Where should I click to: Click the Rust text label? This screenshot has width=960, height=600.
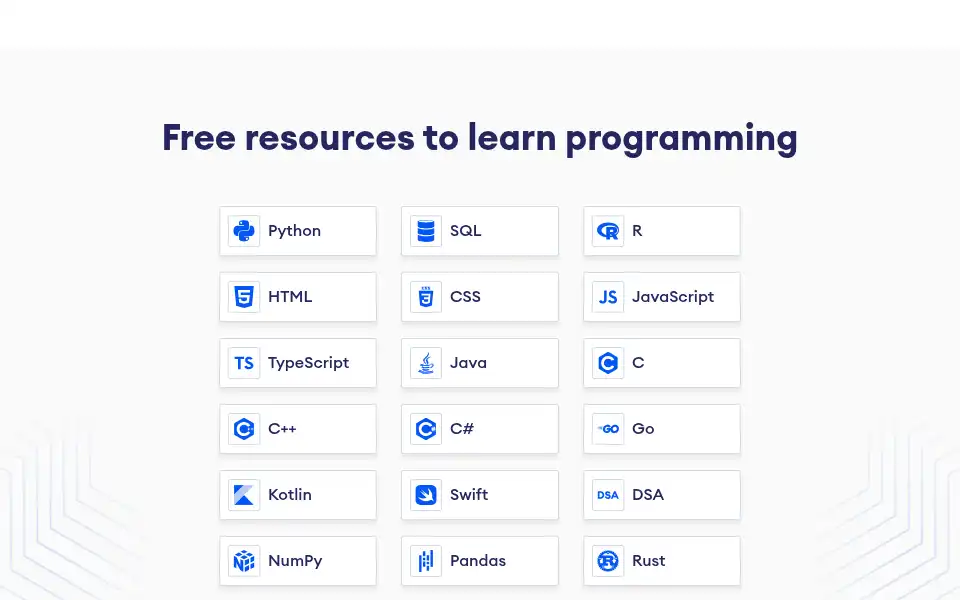tap(649, 561)
